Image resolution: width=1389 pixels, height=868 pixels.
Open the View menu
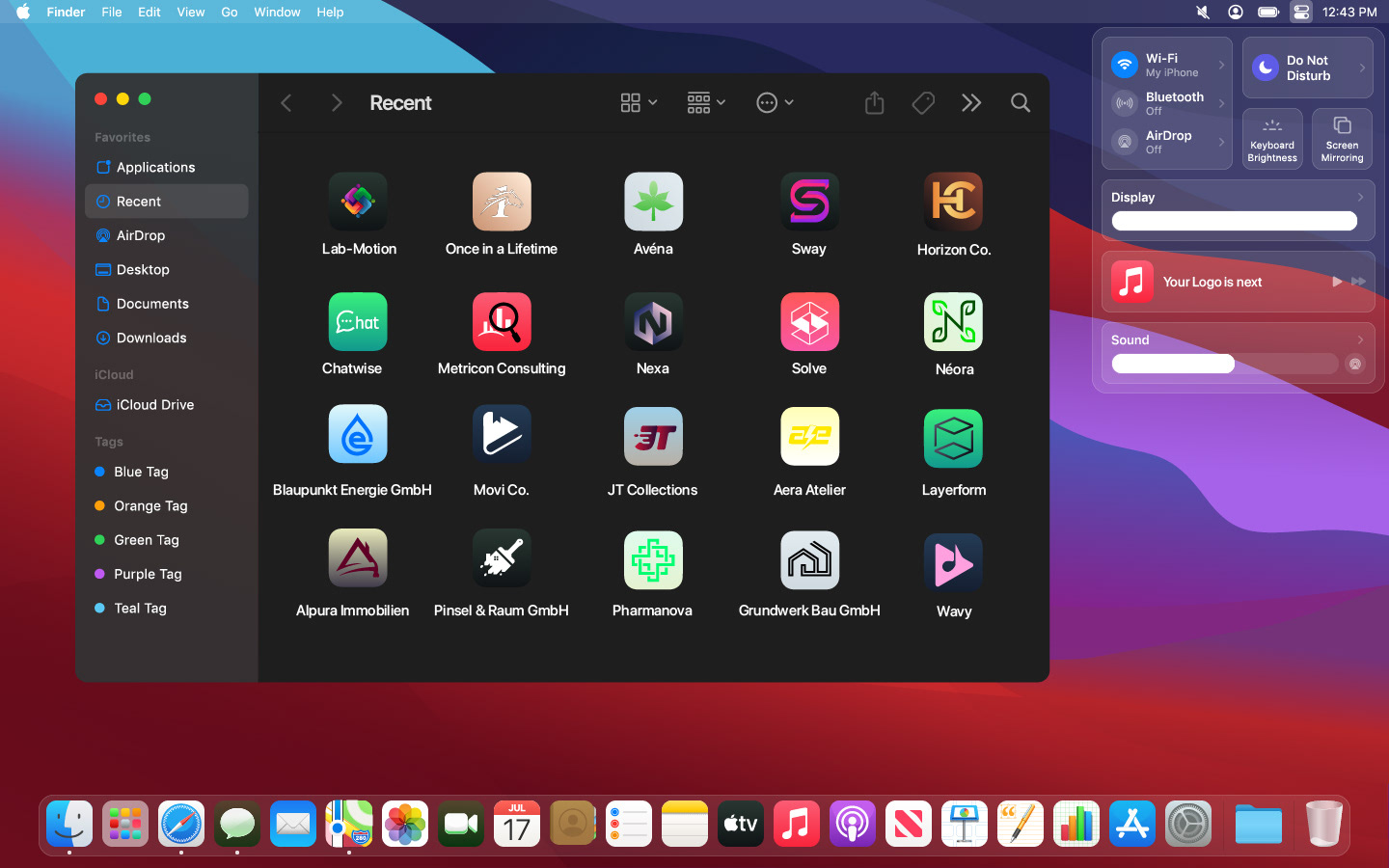tap(191, 12)
